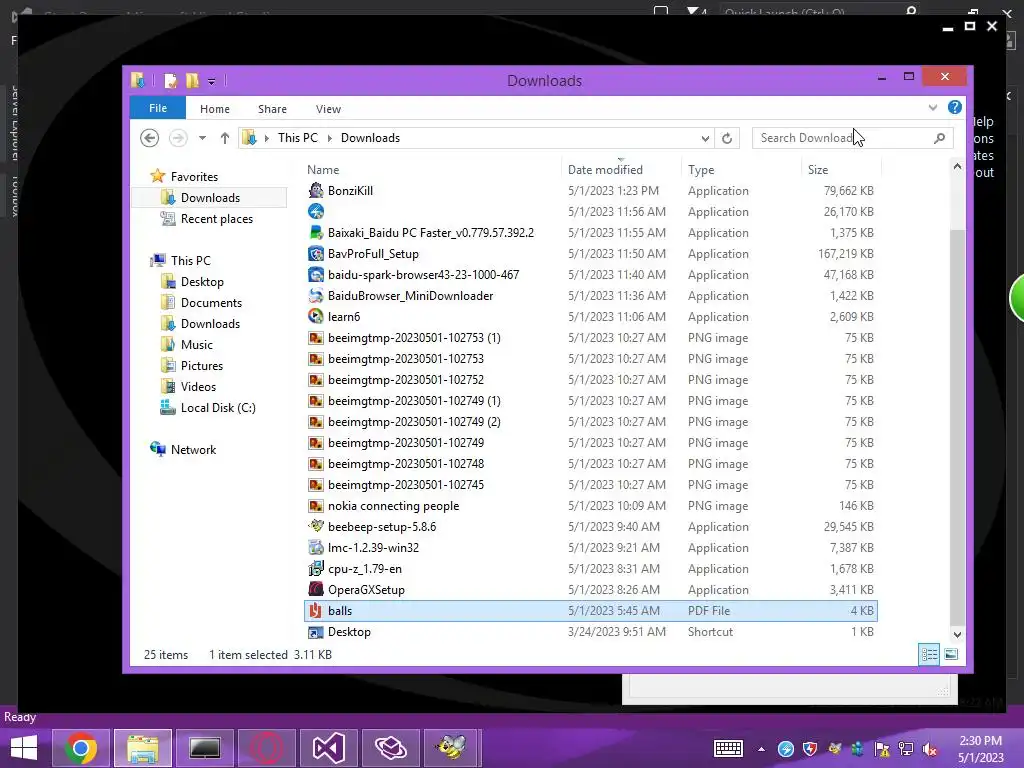1024x768 pixels.
Task: Open Customize Quick Access Toolbar dropdown
Action: click(x=212, y=82)
